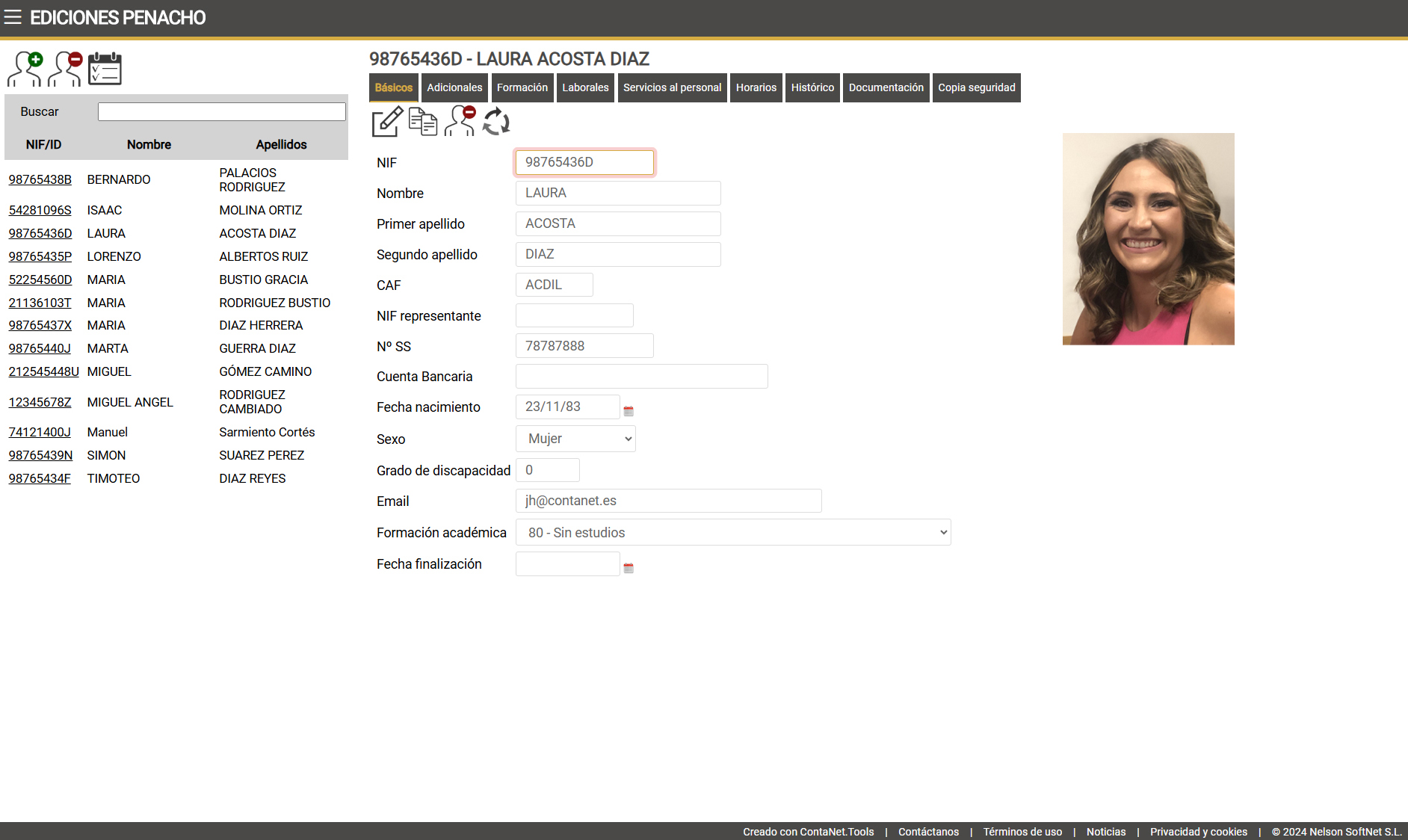Screen dimensions: 1408x840
Task: Click the copy record icon
Action: click(423, 121)
